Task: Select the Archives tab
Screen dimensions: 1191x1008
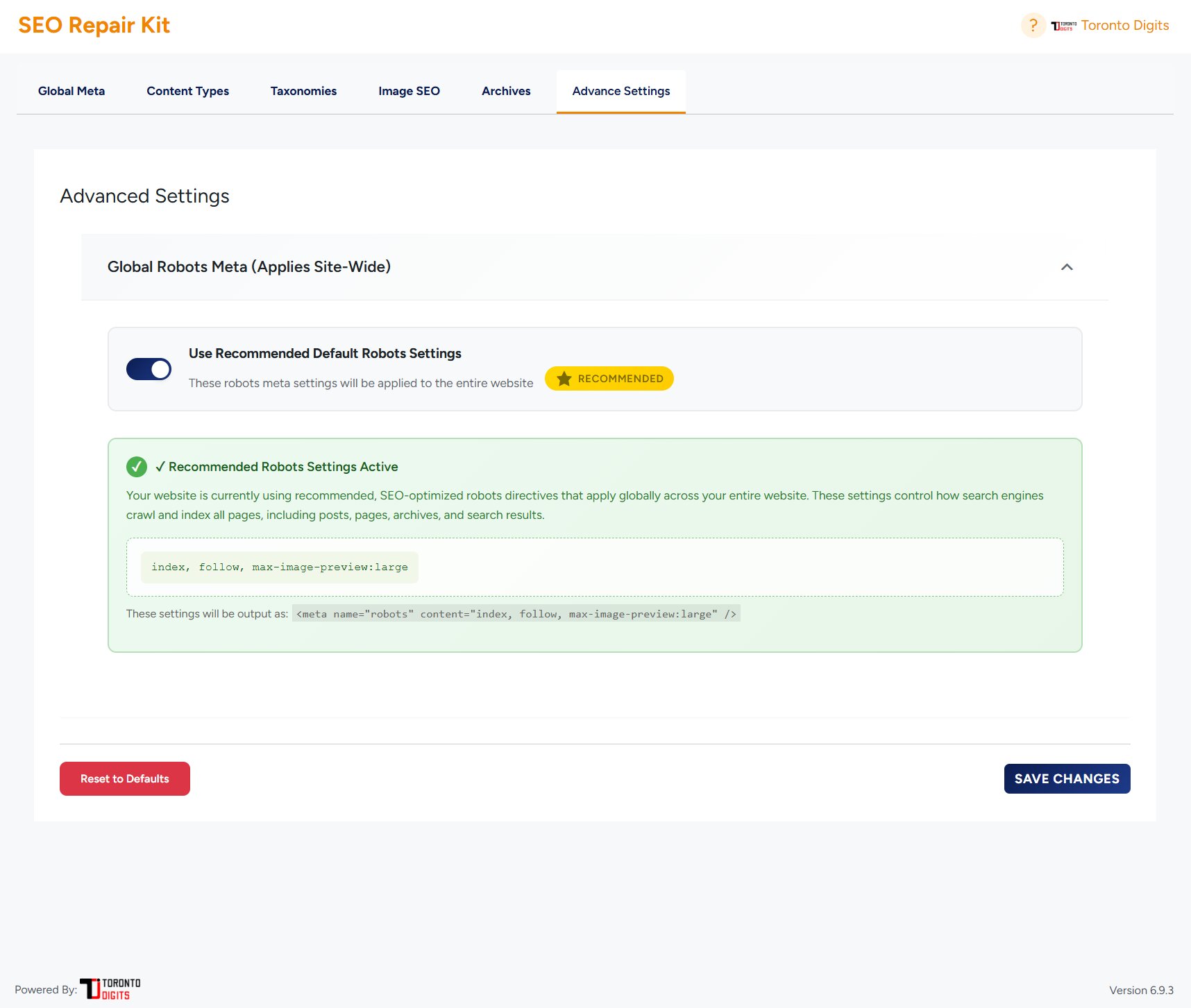Action: (506, 91)
